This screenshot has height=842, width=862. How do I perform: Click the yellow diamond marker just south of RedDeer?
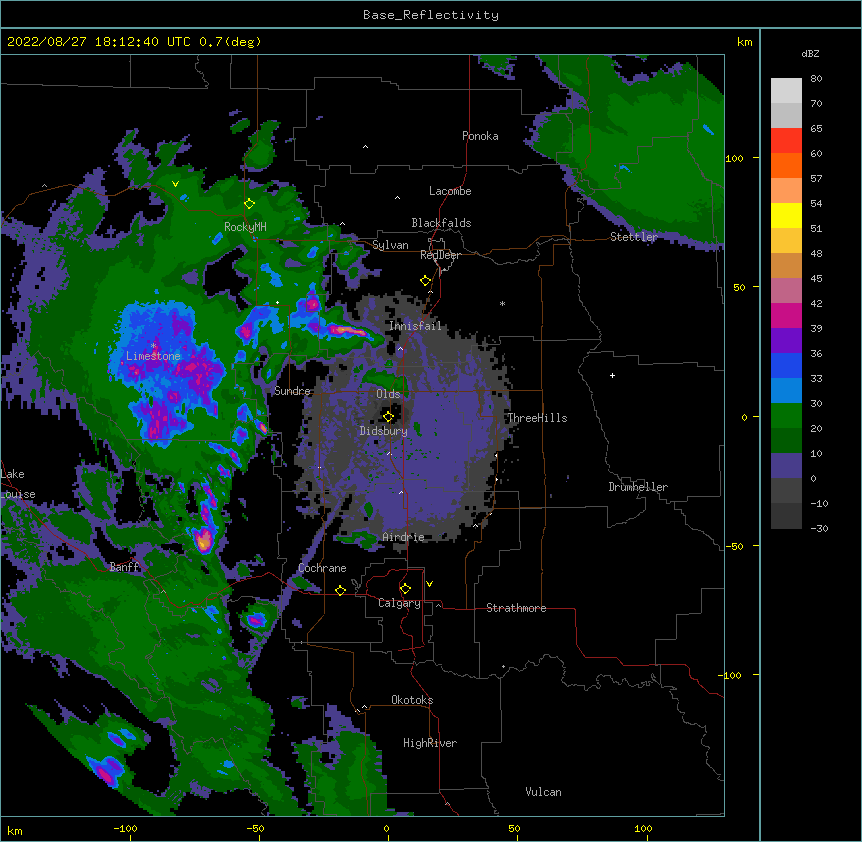(x=425, y=281)
